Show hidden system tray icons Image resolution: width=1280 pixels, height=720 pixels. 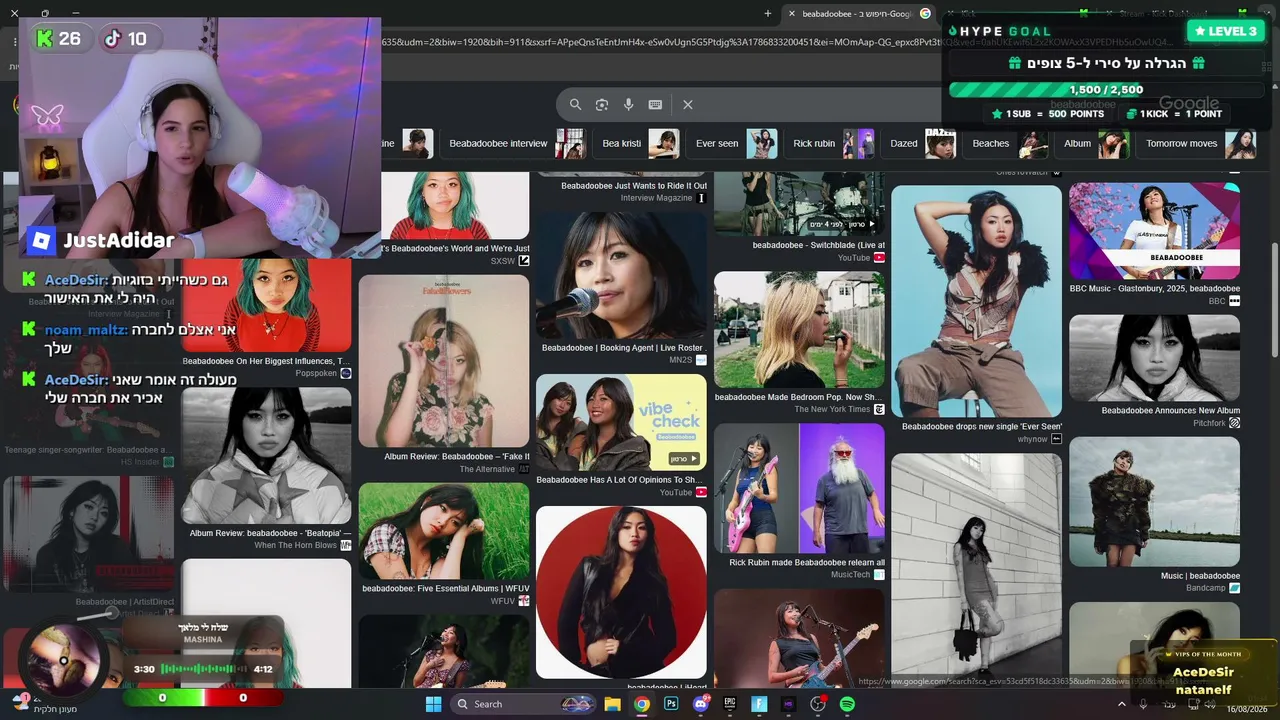click(1121, 704)
